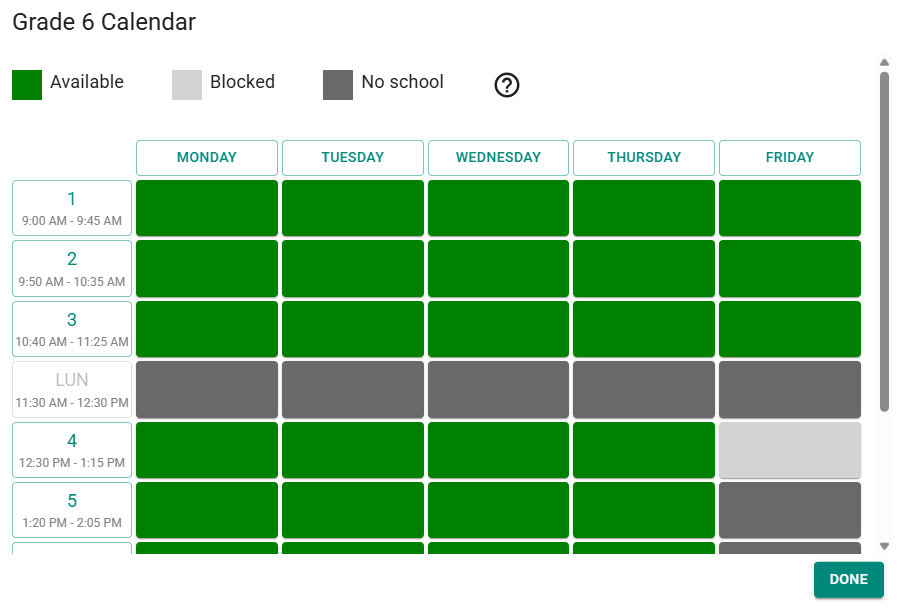Click the LUN lunch period label

tap(71, 390)
